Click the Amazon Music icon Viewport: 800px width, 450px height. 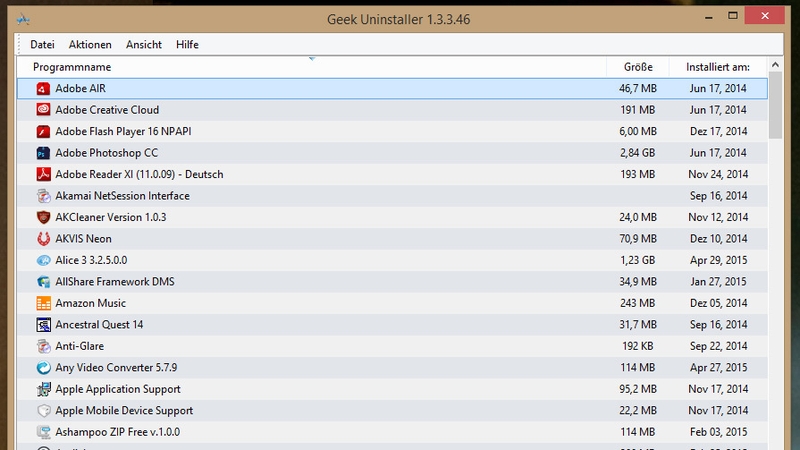tap(43, 303)
